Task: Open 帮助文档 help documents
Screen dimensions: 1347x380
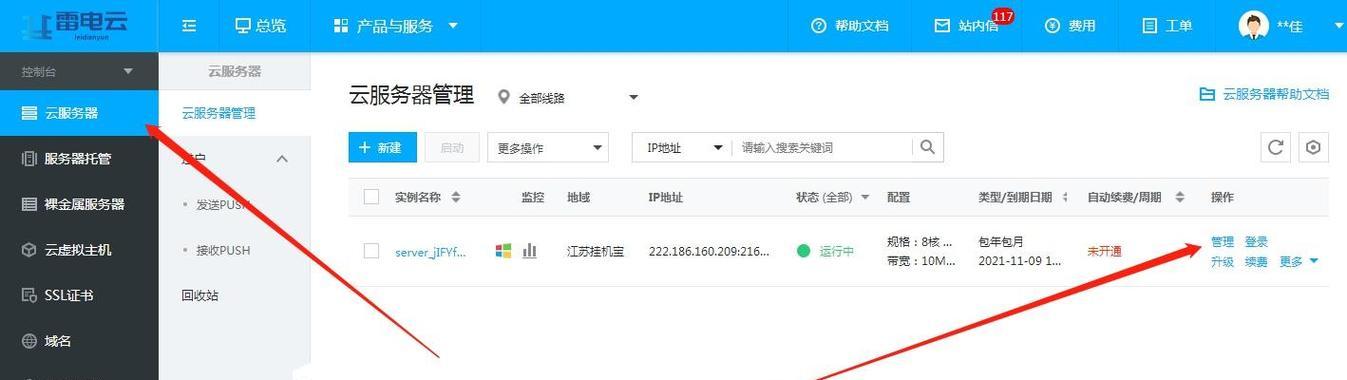Action: point(850,26)
